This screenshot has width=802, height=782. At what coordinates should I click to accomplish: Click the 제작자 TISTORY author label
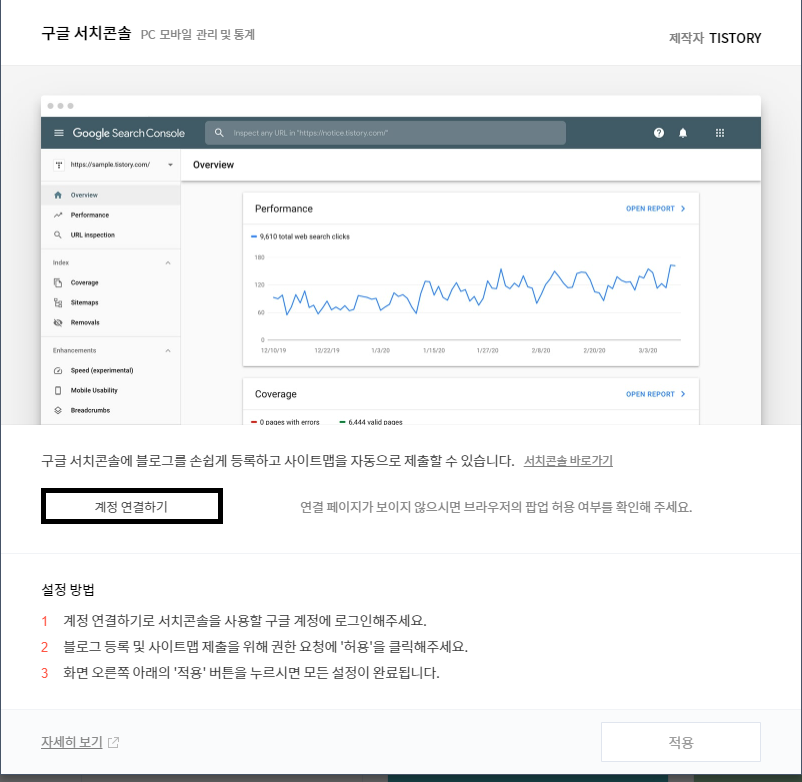click(x=715, y=38)
